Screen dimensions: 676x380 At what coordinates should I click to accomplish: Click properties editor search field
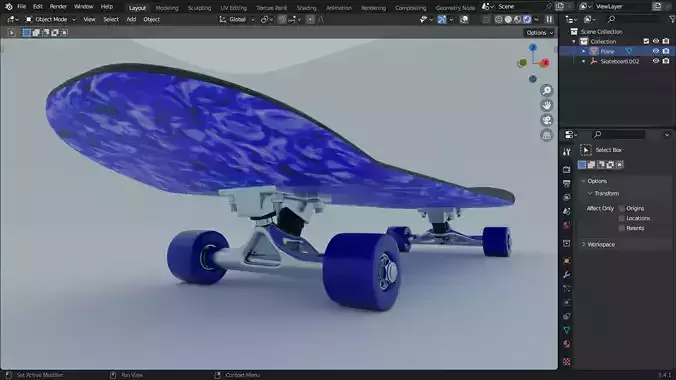(x=619, y=135)
